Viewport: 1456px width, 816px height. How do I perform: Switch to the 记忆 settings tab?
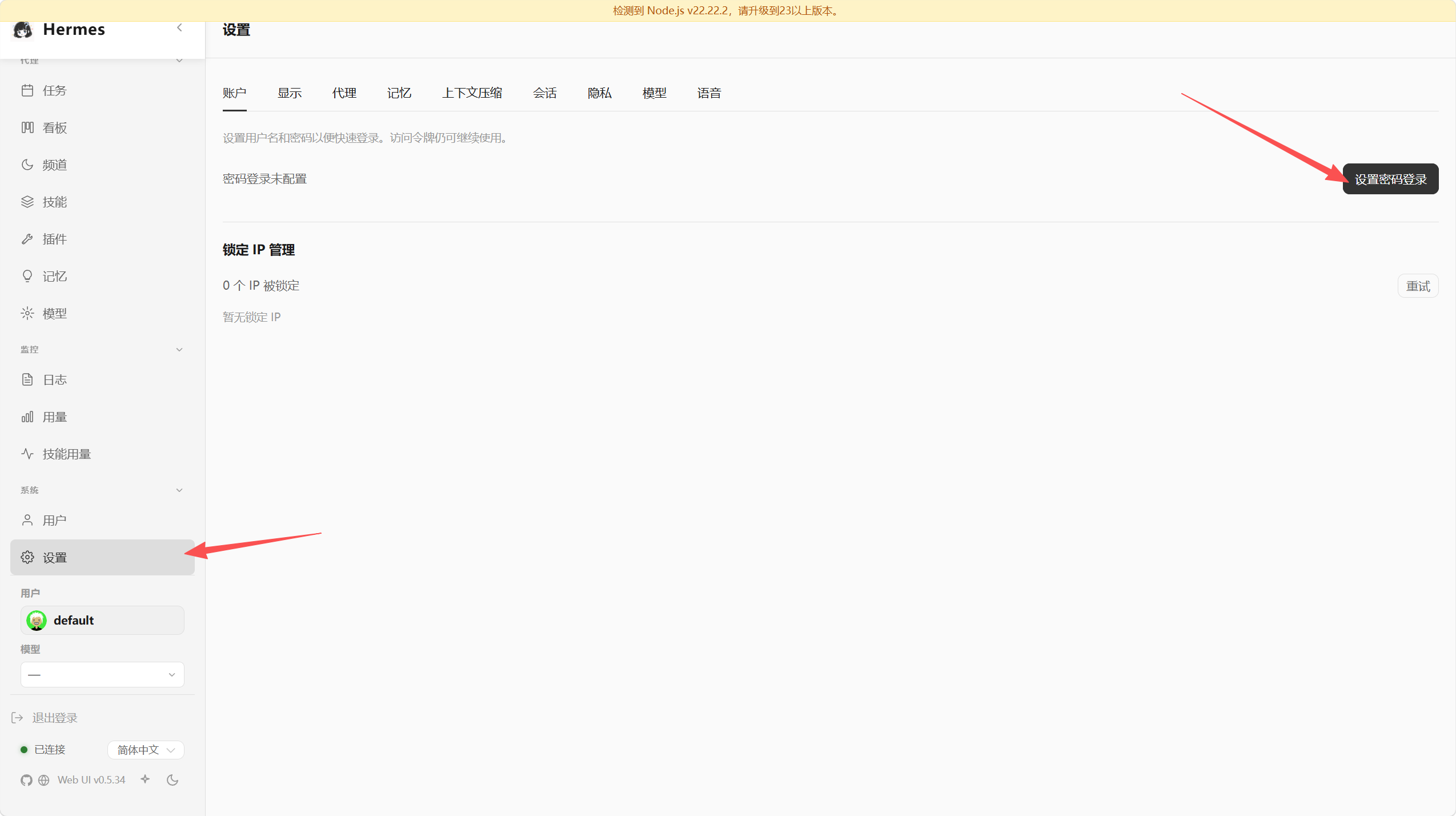399,93
